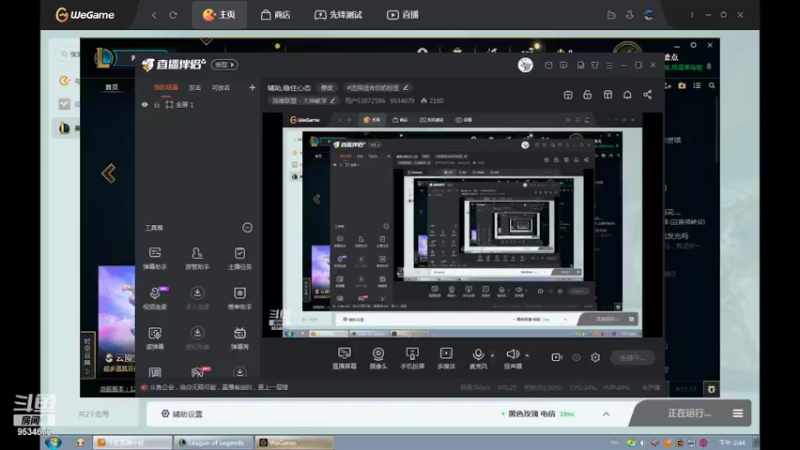Toggle the preview eye icon beside the settings gear
This screenshot has width=800, height=450.
pos(576,358)
